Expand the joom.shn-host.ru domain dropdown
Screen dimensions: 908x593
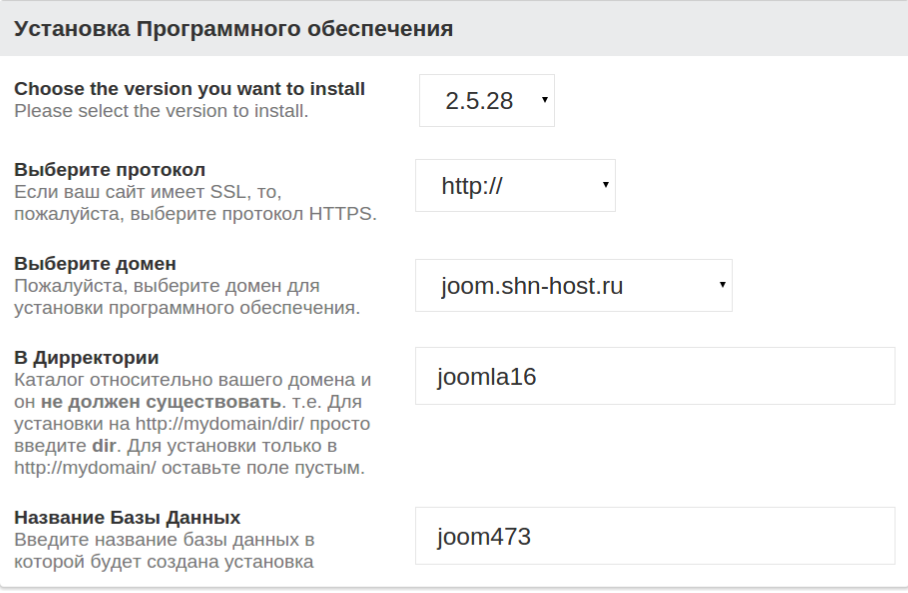pyautogui.click(x=560, y=286)
